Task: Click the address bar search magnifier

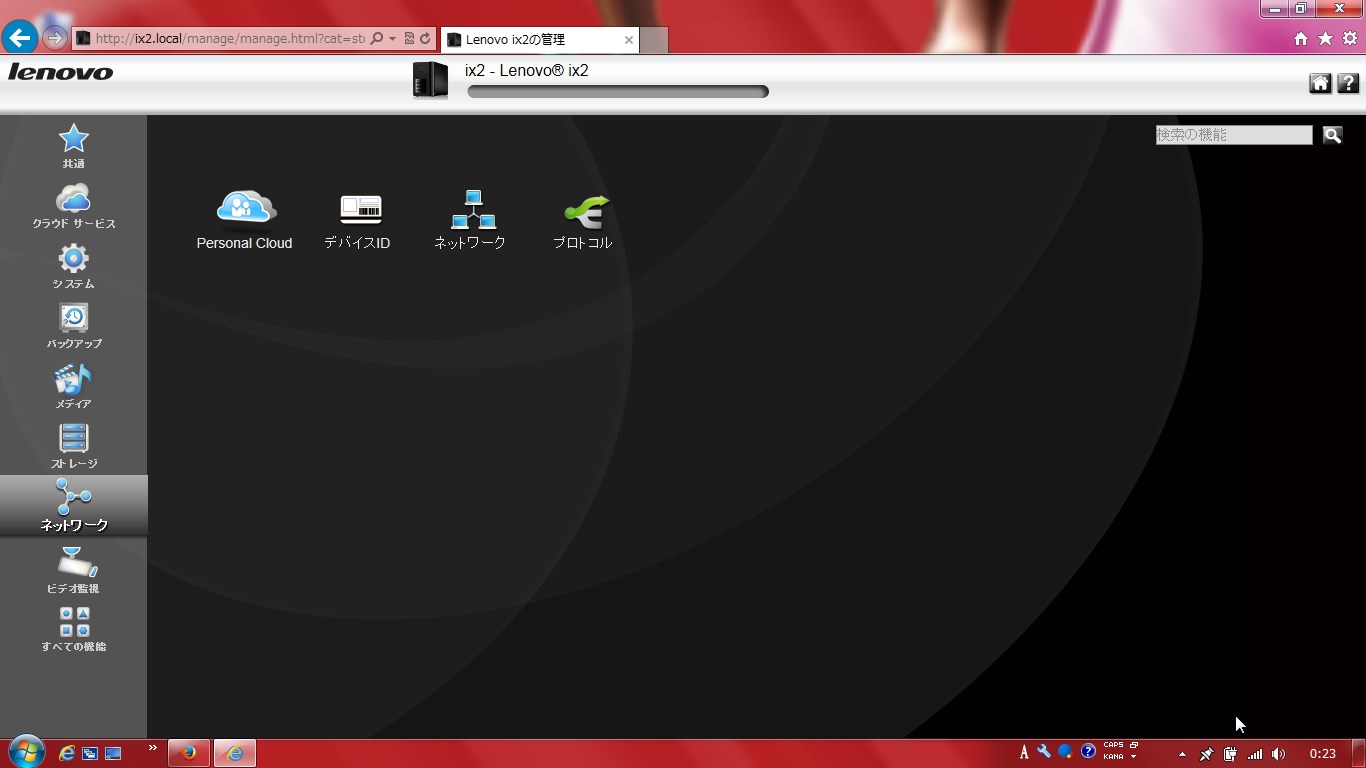Action: [377, 39]
